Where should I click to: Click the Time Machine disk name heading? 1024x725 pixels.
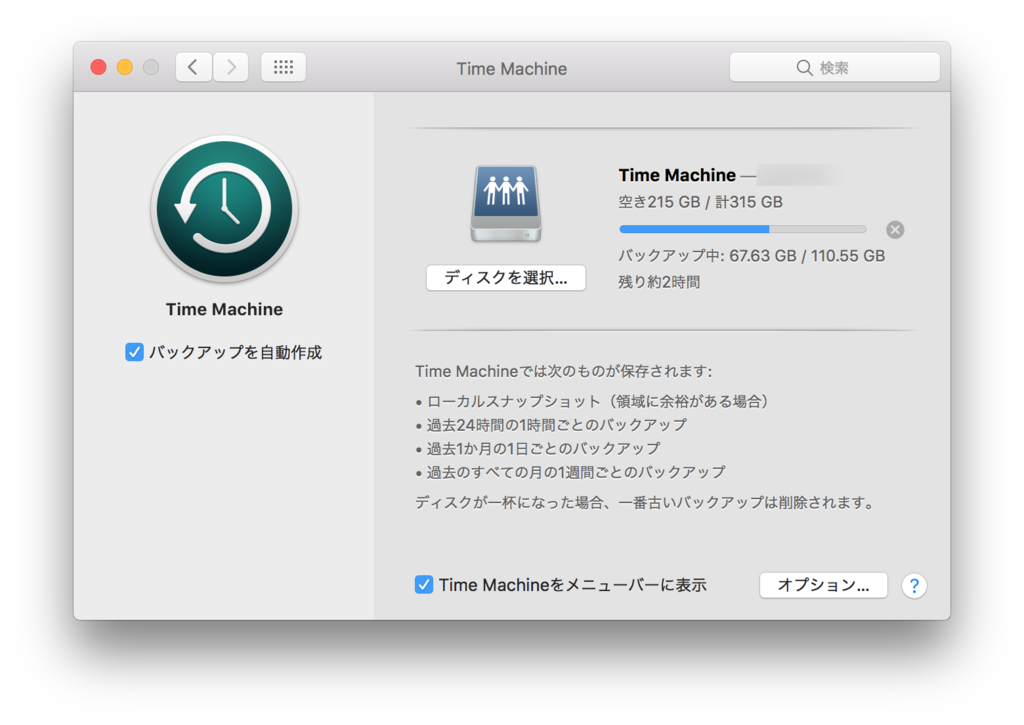[x=677, y=175]
